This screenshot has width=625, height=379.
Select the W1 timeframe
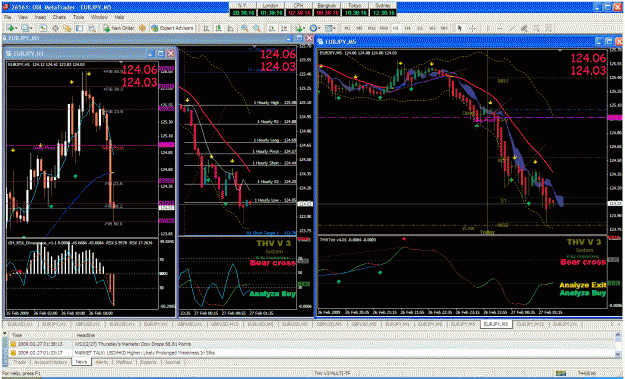click(432, 28)
